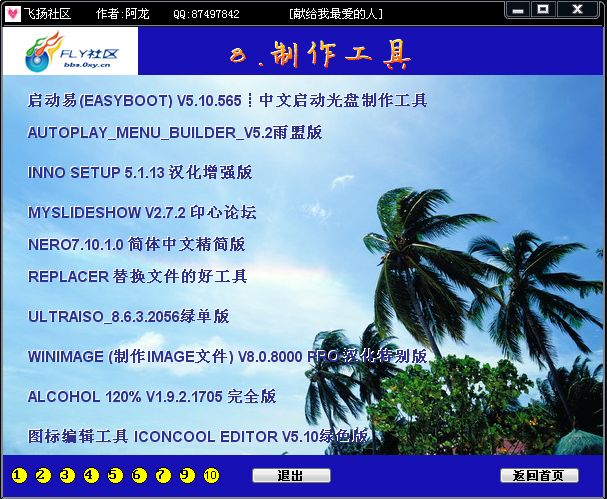Open AUTOPLAY_MENU_BUILDER_V5.2 雨盟版 entry

175,132
